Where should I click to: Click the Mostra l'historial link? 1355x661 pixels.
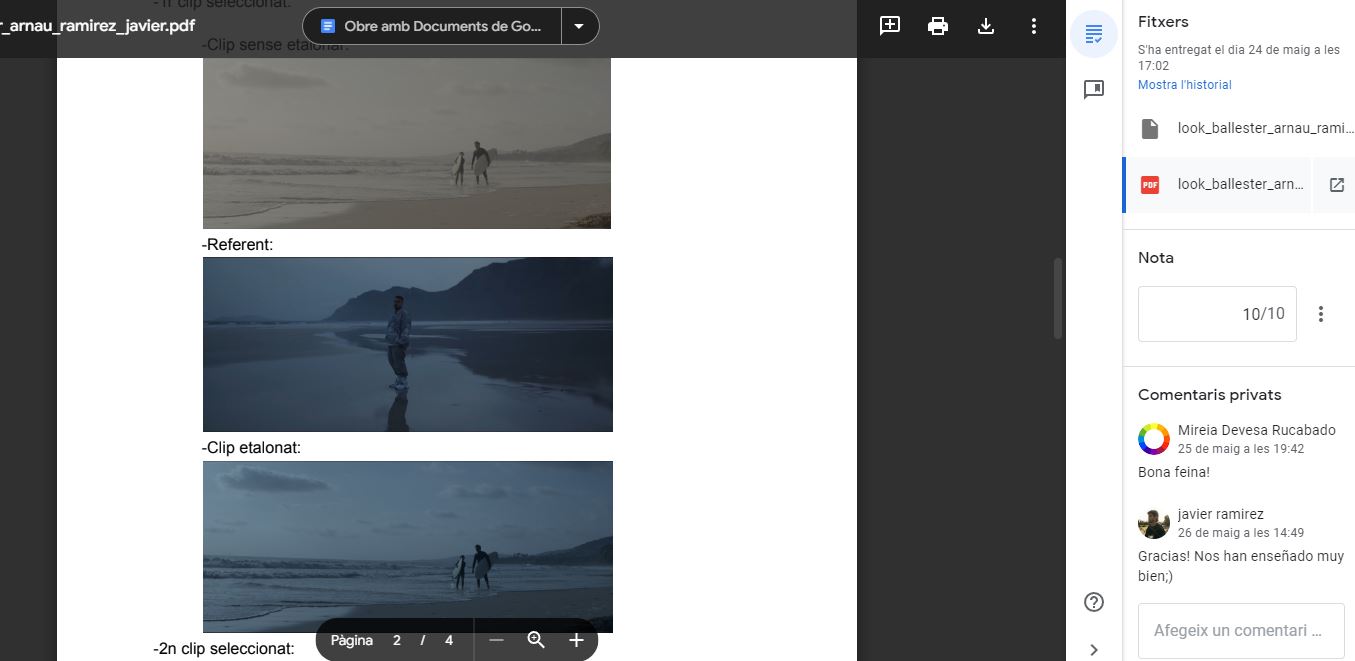(1184, 85)
